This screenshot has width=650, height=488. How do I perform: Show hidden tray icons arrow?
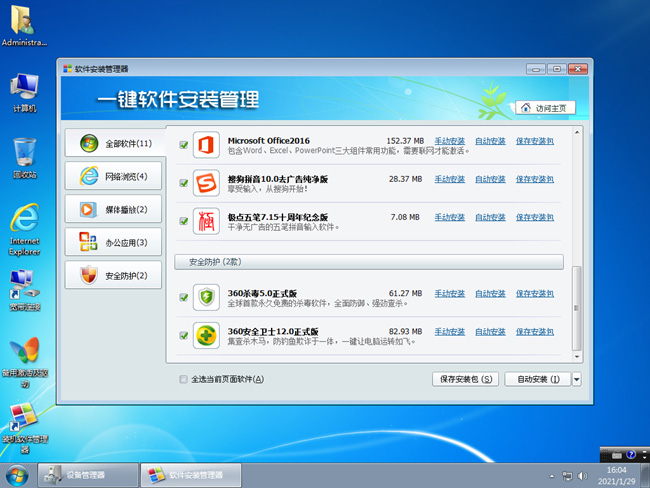pyautogui.click(x=551, y=476)
